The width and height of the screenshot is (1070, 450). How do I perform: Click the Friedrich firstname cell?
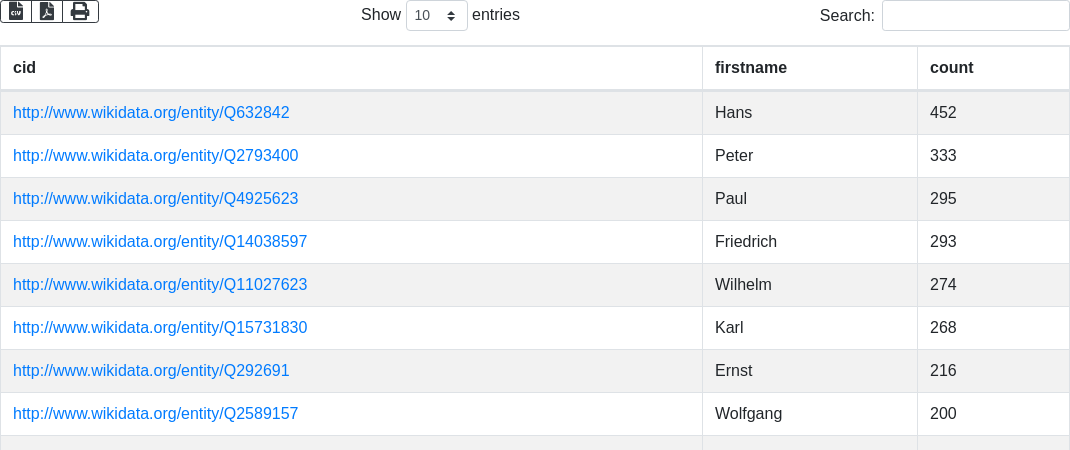tap(745, 242)
